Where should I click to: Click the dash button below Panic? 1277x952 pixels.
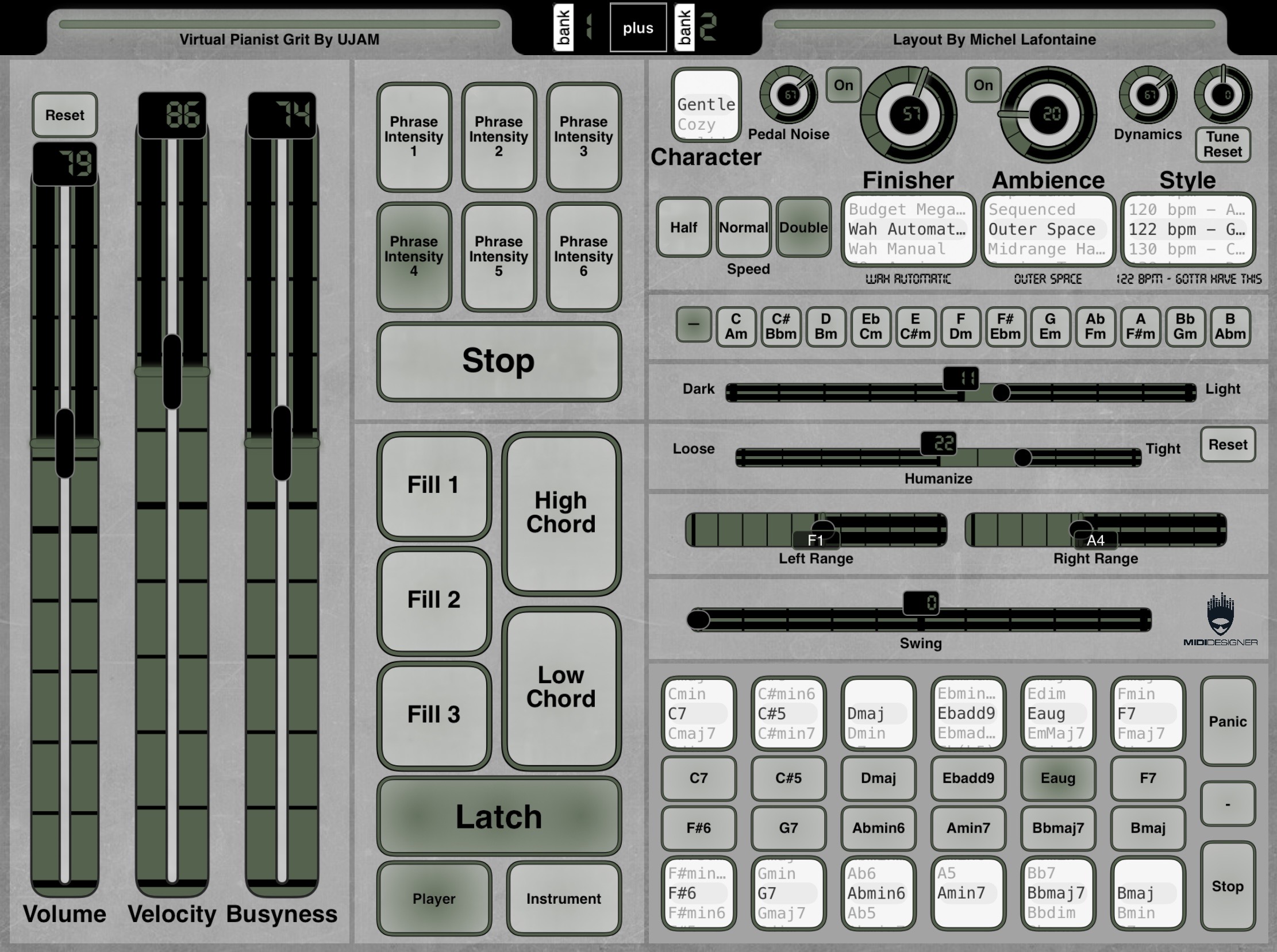click(x=1228, y=803)
